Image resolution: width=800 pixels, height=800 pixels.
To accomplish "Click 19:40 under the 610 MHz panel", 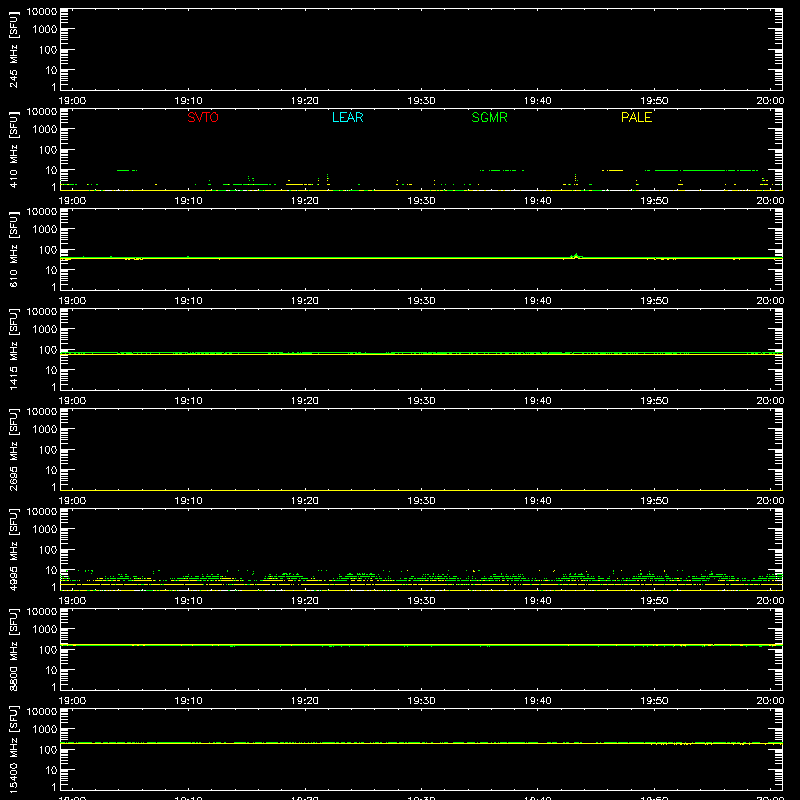I will pyautogui.click(x=538, y=301).
